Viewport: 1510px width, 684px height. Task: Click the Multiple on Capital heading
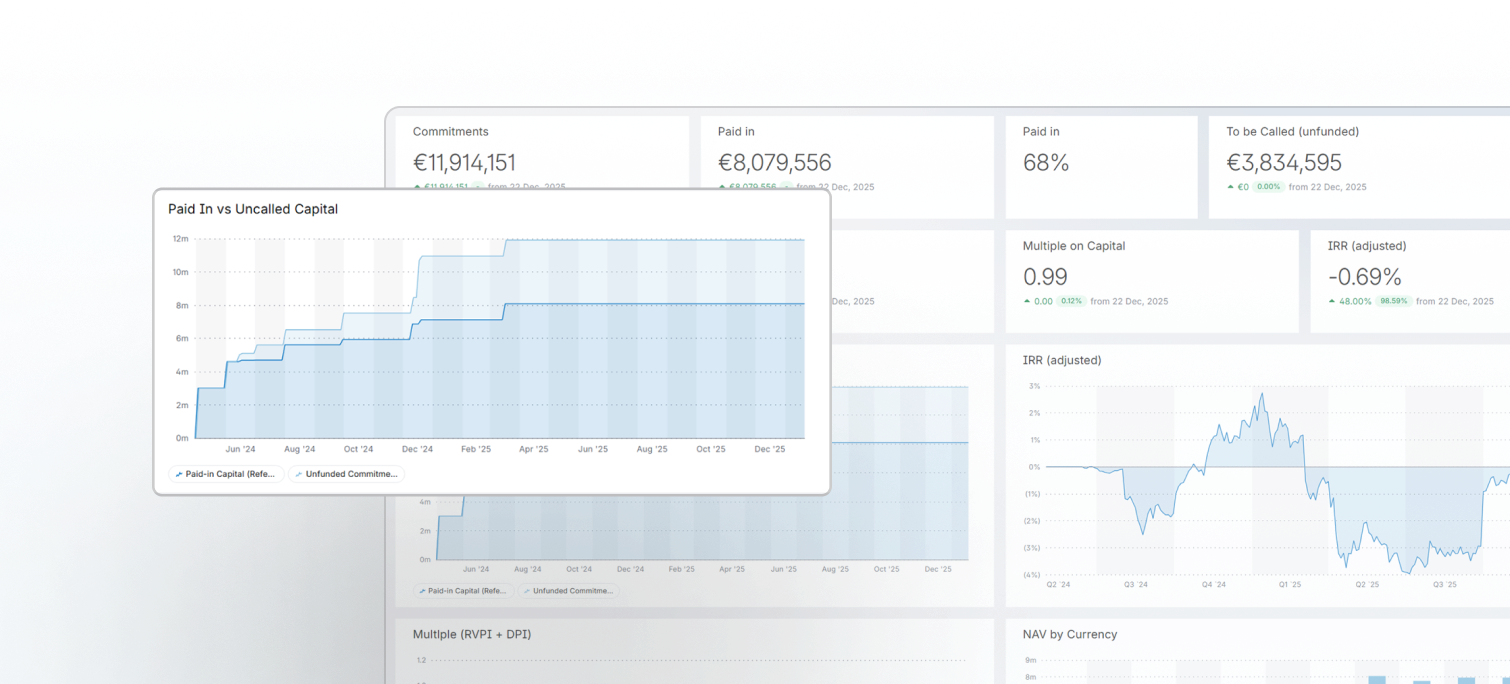click(x=1075, y=246)
